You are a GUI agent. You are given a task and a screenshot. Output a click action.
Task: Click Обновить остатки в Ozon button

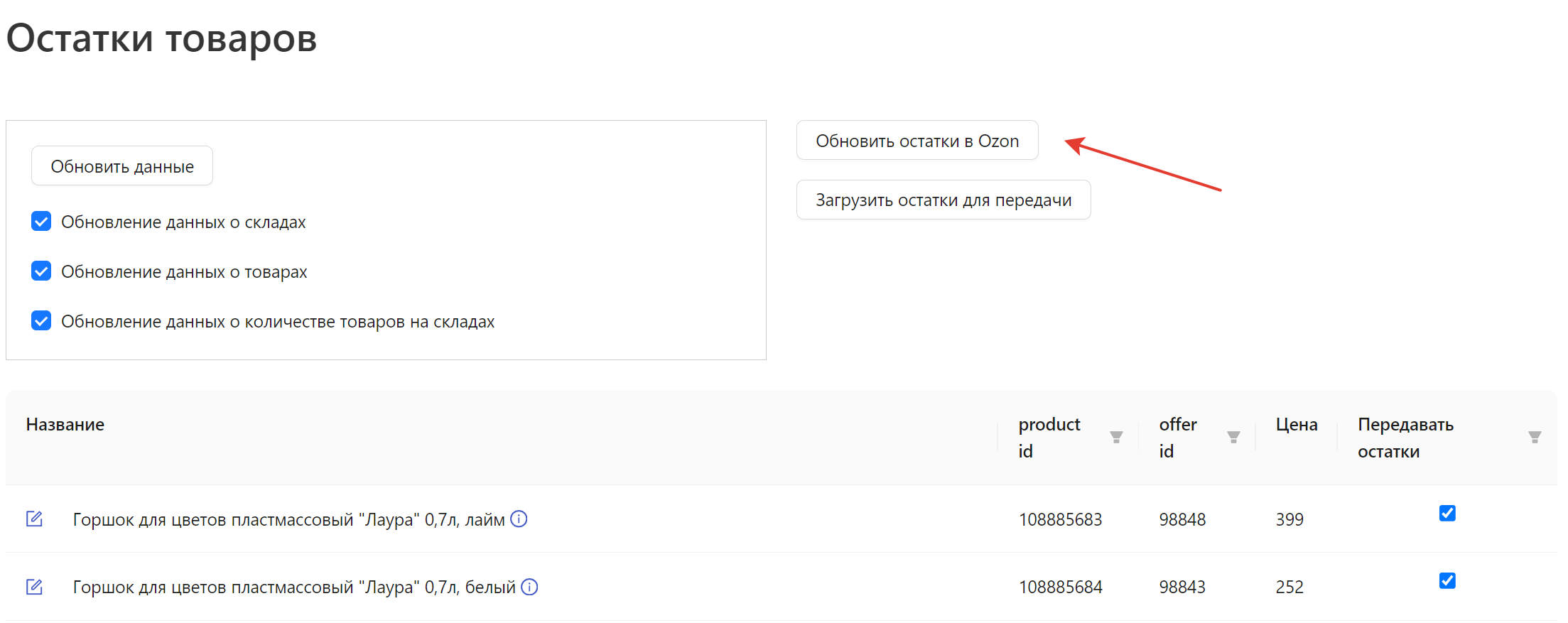click(917, 141)
